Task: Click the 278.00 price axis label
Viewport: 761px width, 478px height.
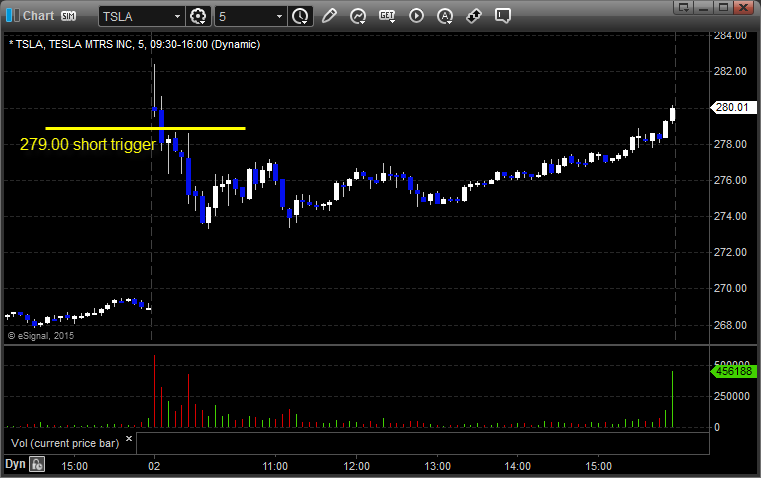Action: [730, 144]
